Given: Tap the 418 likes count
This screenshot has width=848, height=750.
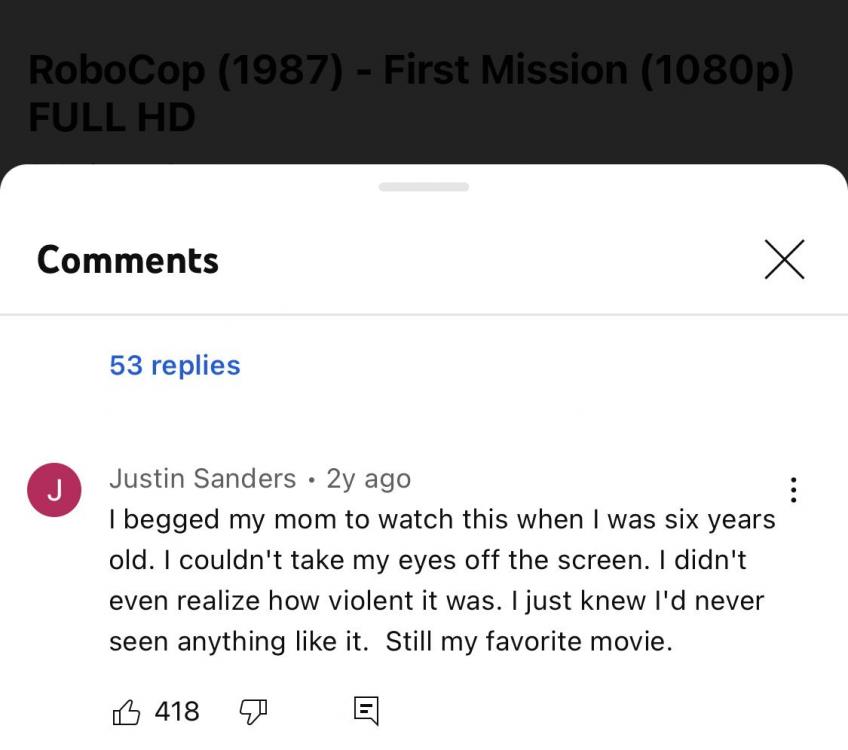Looking at the screenshot, I should [177, 712].
